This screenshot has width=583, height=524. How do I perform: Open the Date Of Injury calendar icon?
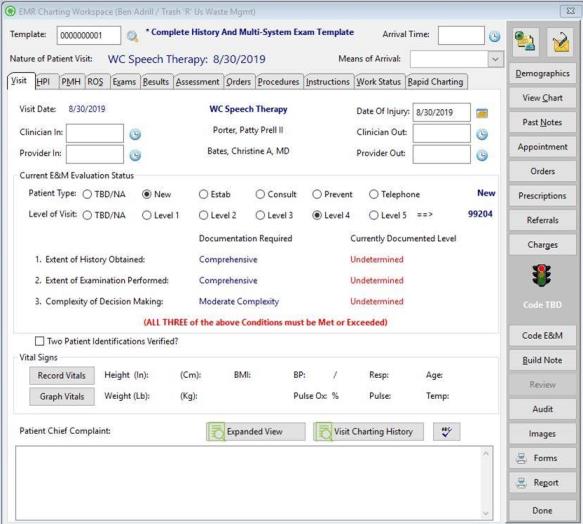482,113
